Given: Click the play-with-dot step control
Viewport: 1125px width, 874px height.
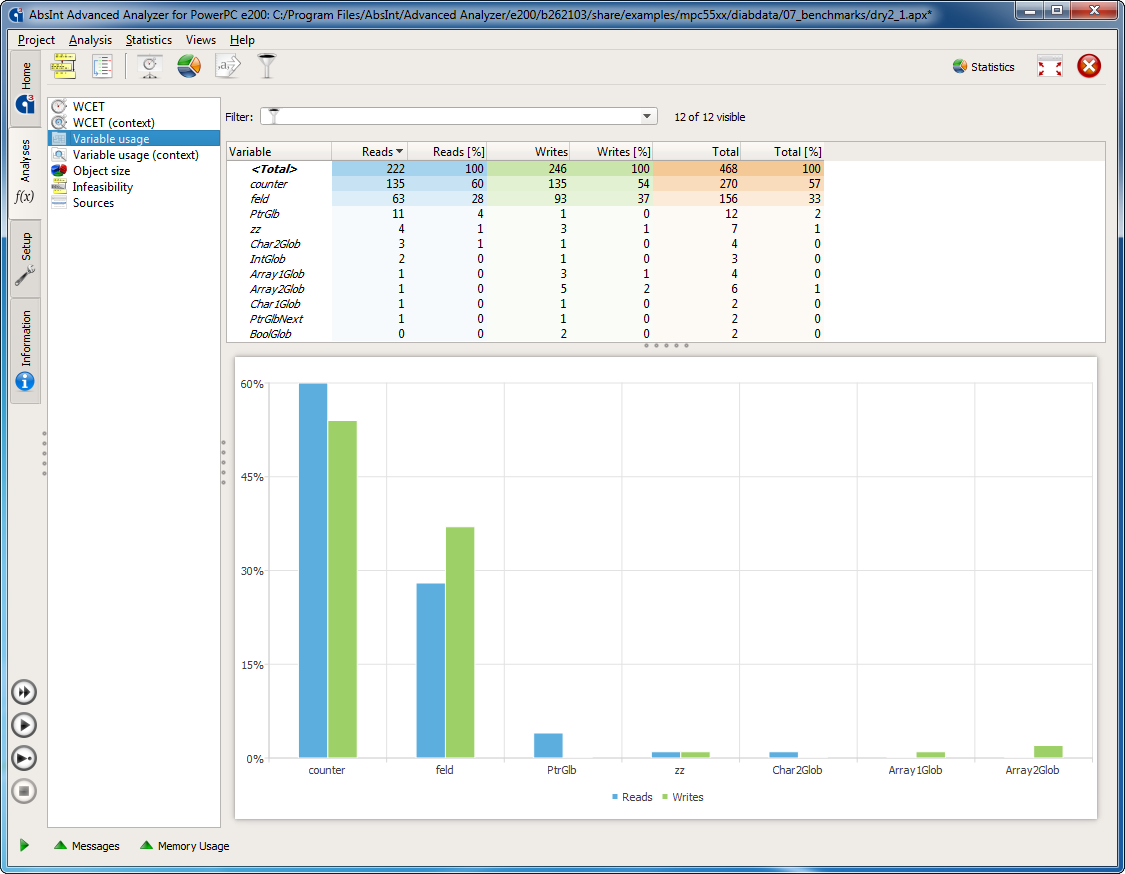Looking at the screenshot, I should click(24, 758).
